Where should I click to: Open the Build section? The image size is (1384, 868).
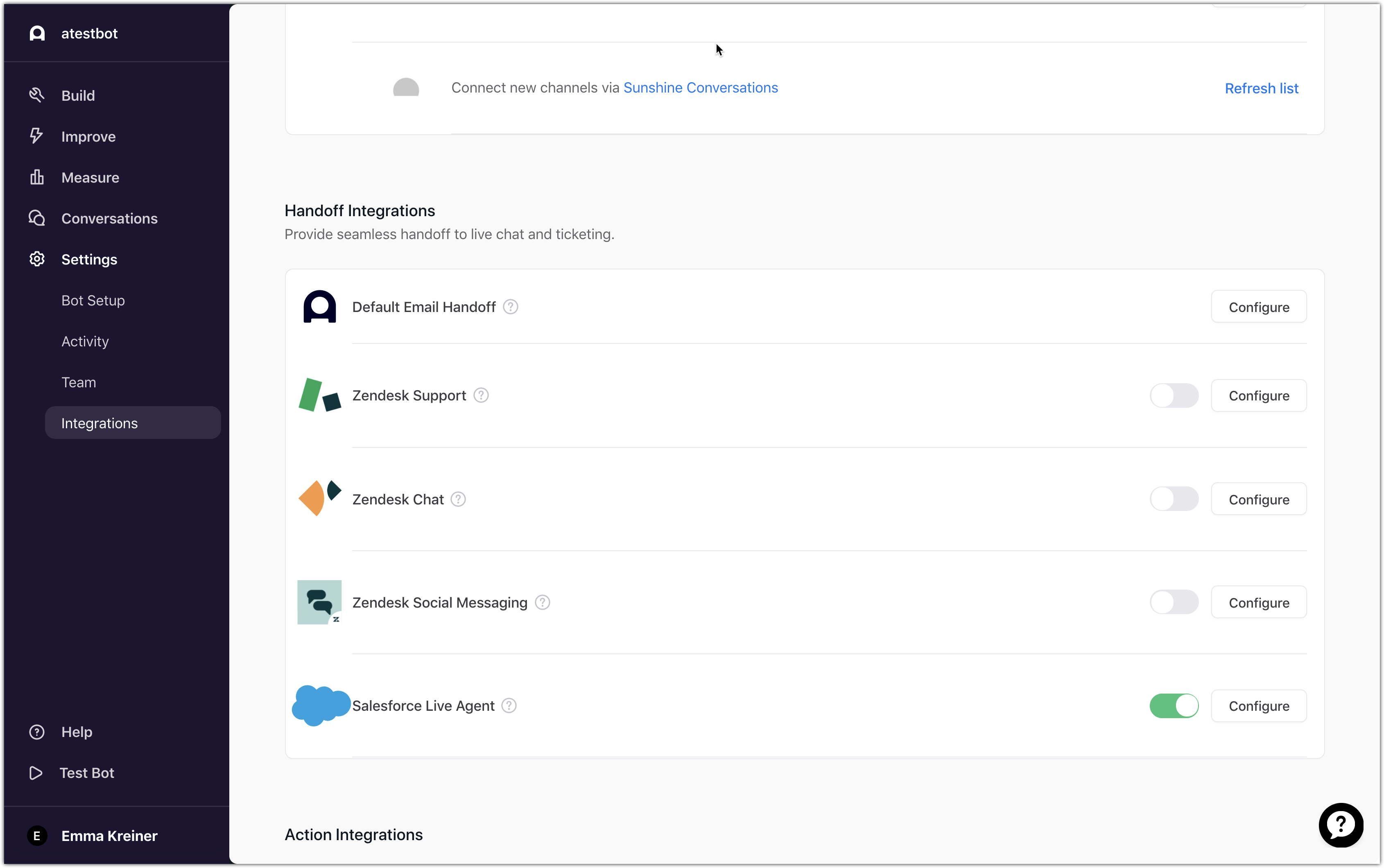pyautogui.click(x=78, y=95)
